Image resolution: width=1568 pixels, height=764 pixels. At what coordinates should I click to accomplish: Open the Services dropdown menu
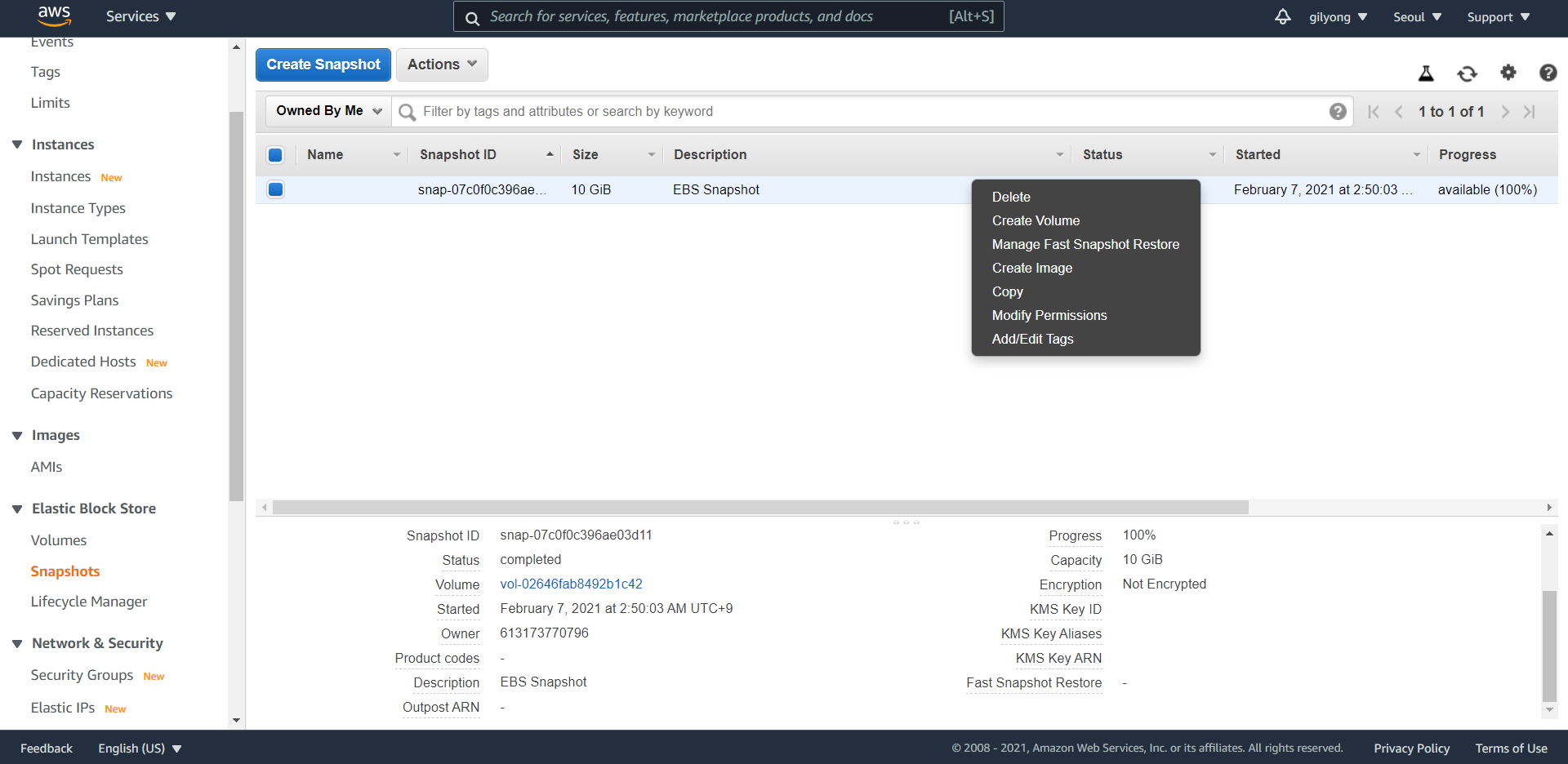pyautogui.click(x=140, y=16)
